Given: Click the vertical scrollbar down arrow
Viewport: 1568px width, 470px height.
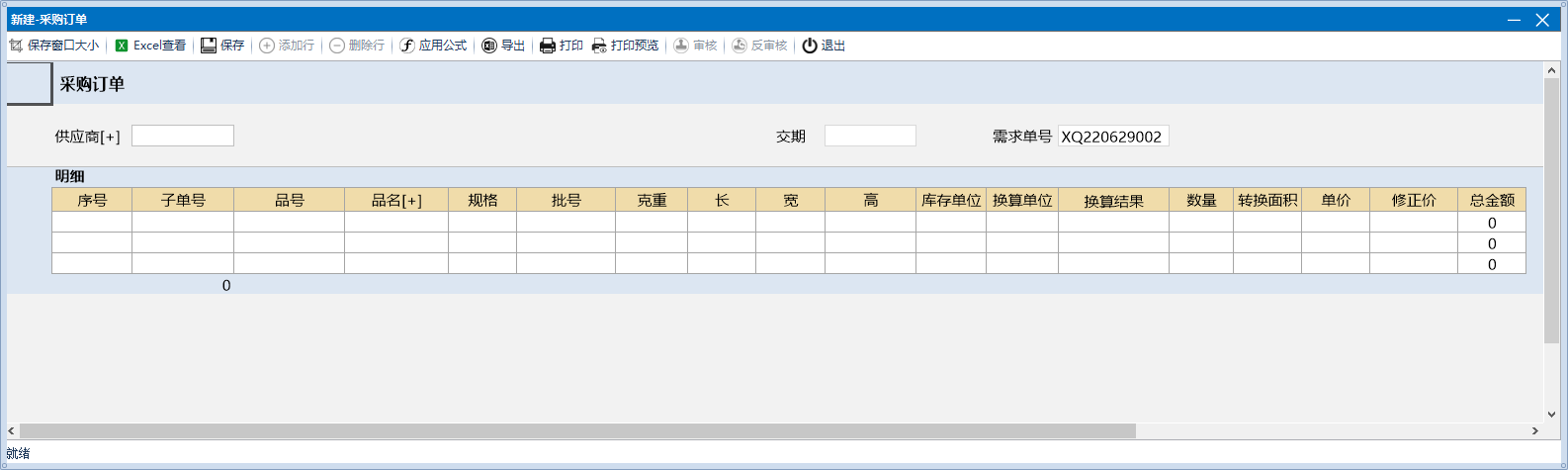Looking at the screenshot, I should click(1551, 415).
